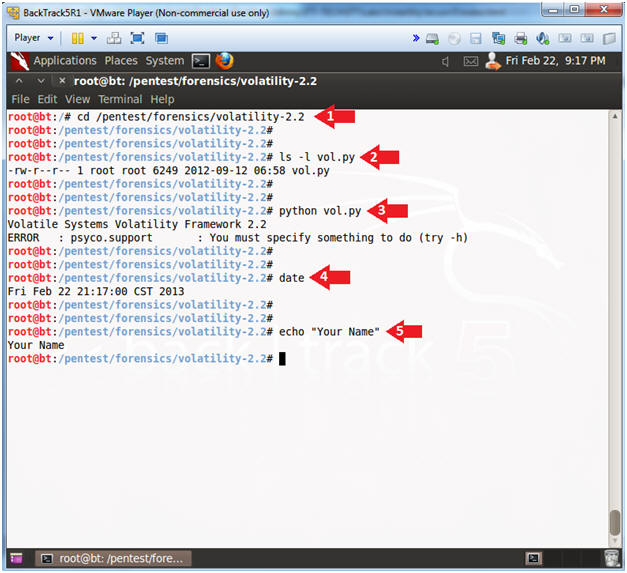Click the VMware Player title bar icon
The image size is (627, 573).
click(13, 13)
